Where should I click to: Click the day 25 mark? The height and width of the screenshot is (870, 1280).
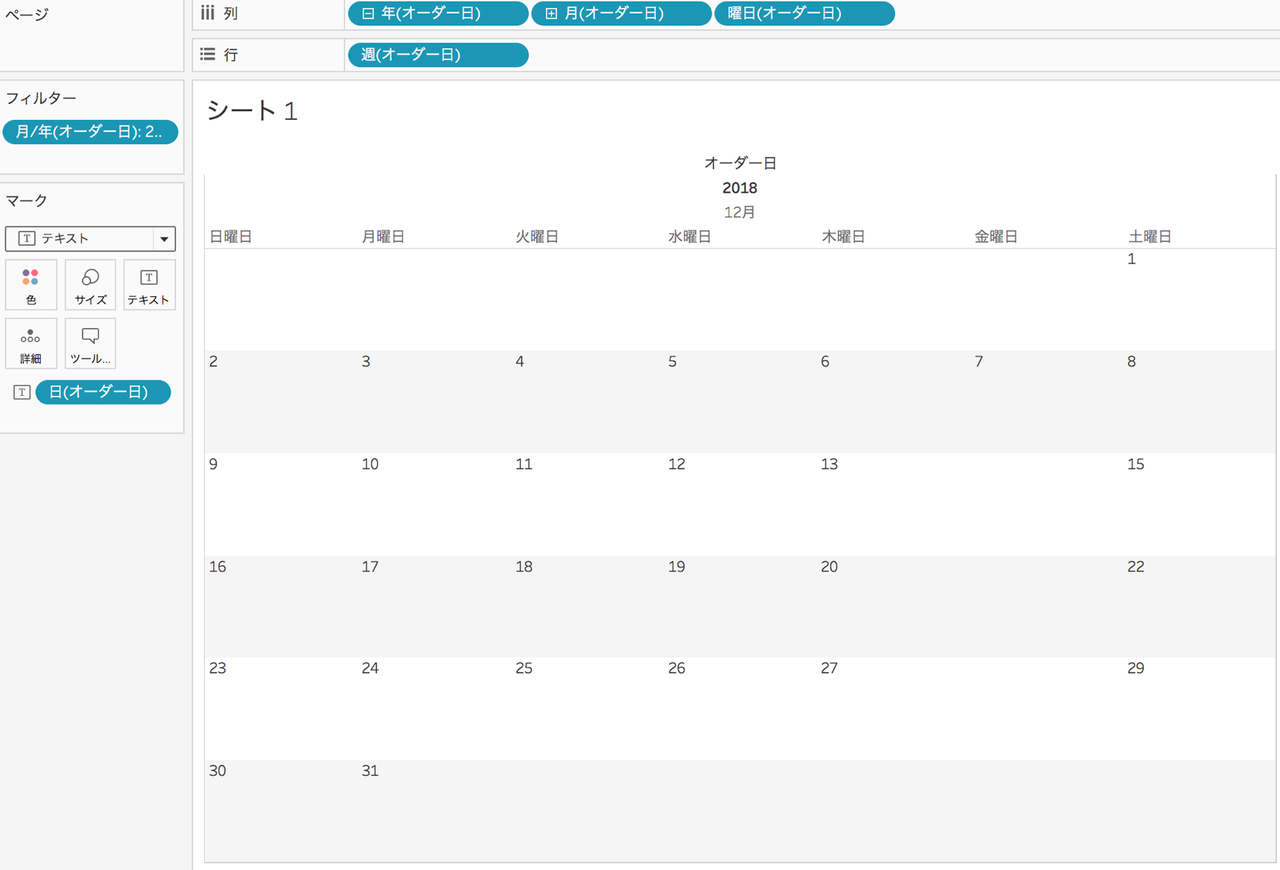pos(524,668)
